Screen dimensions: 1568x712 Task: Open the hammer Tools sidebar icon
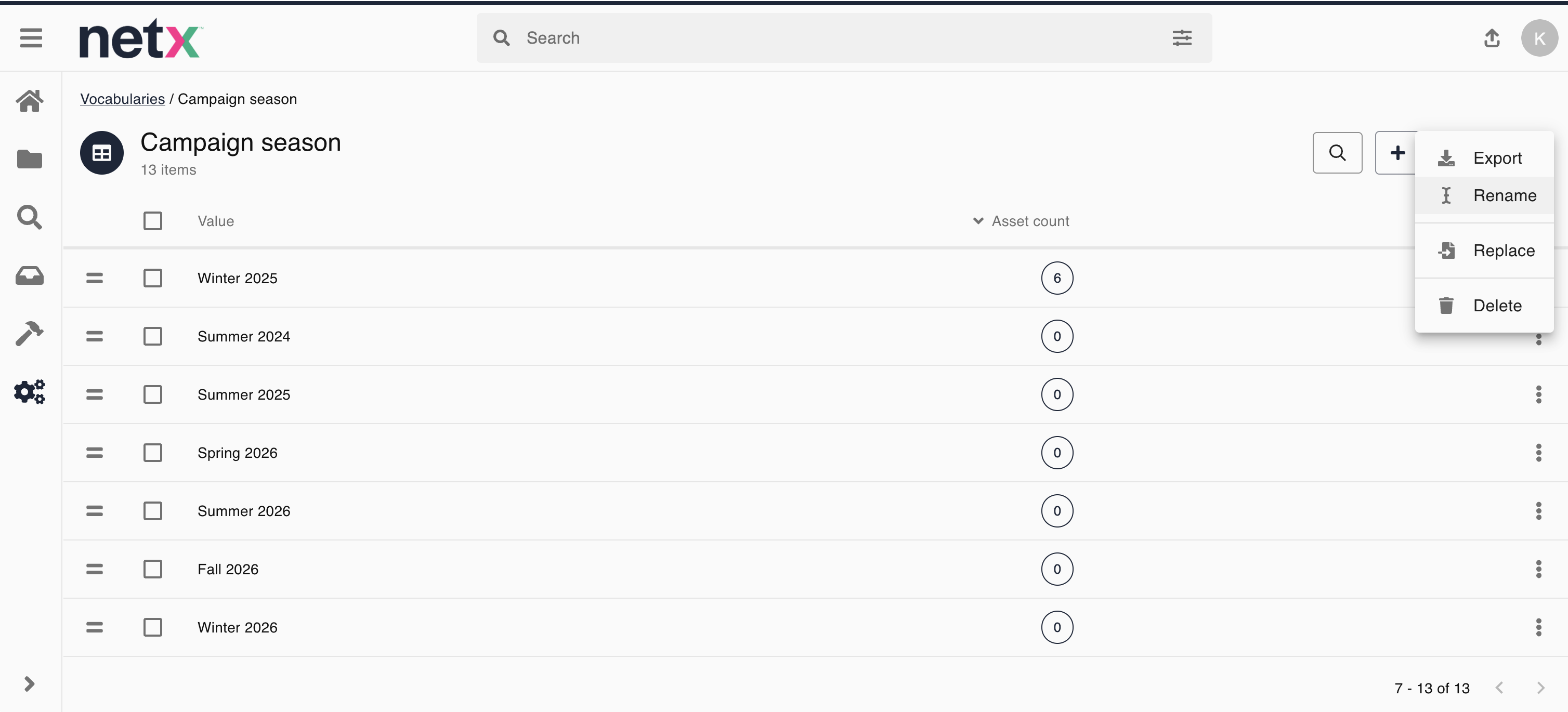coord(29,334)
